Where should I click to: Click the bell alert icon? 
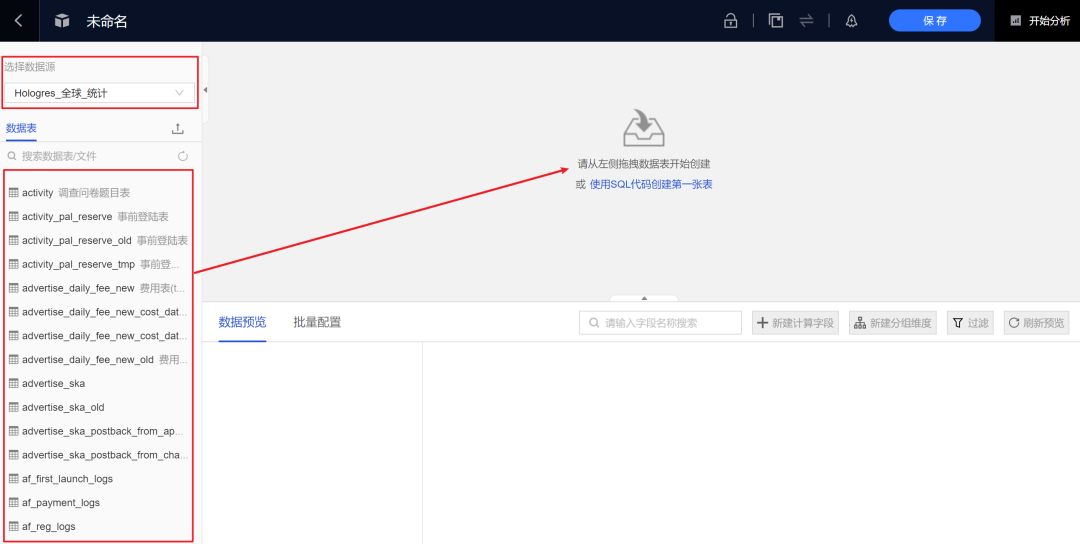coord(852,21)
